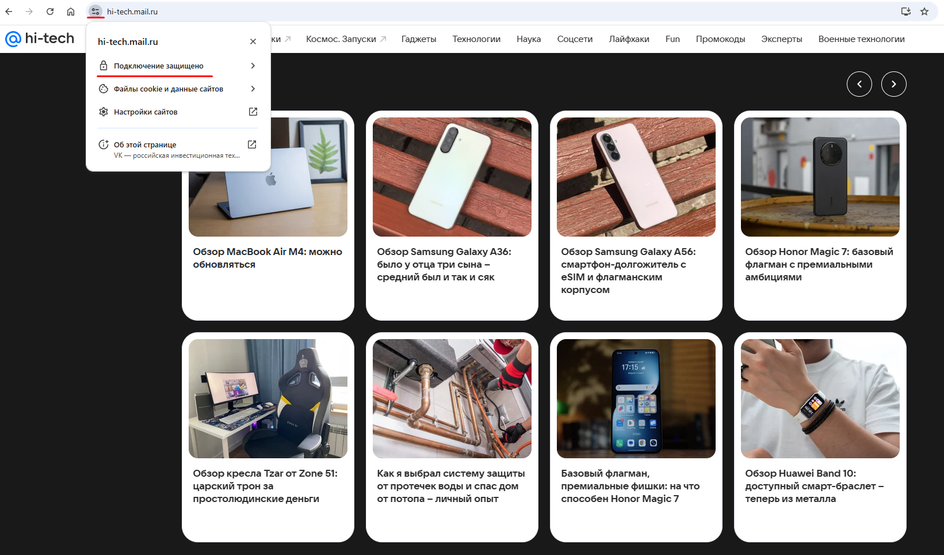Click the lock icon beside Подключение защищено
Screen dimensions: 944x555
(x=103, y=66)
